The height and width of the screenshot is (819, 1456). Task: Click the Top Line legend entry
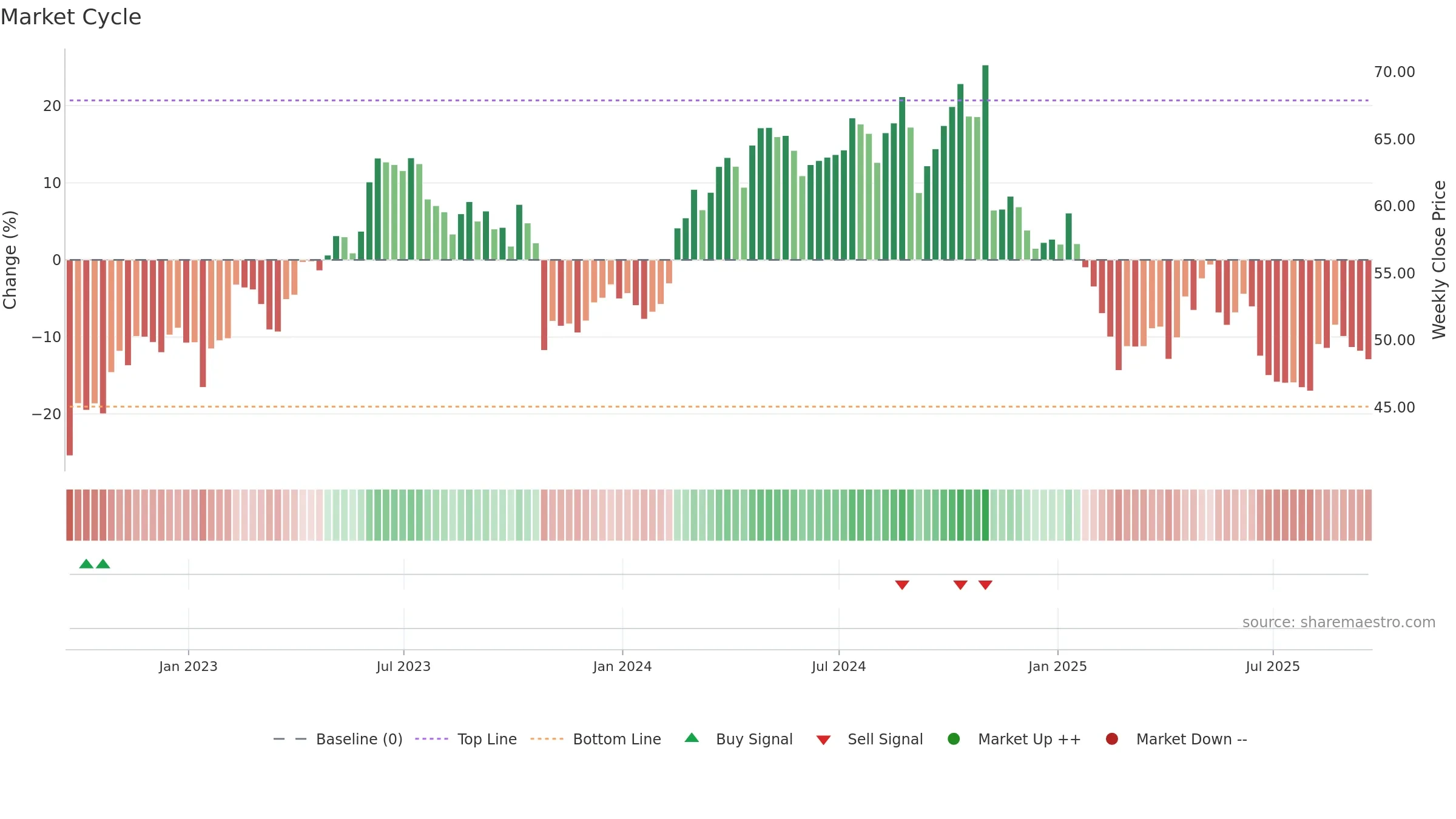point(466,739)
